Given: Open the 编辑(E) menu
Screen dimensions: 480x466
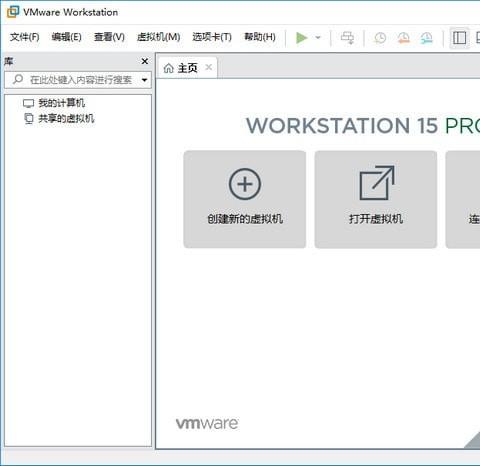Looking at the screenshot, I should coord(66,37).
